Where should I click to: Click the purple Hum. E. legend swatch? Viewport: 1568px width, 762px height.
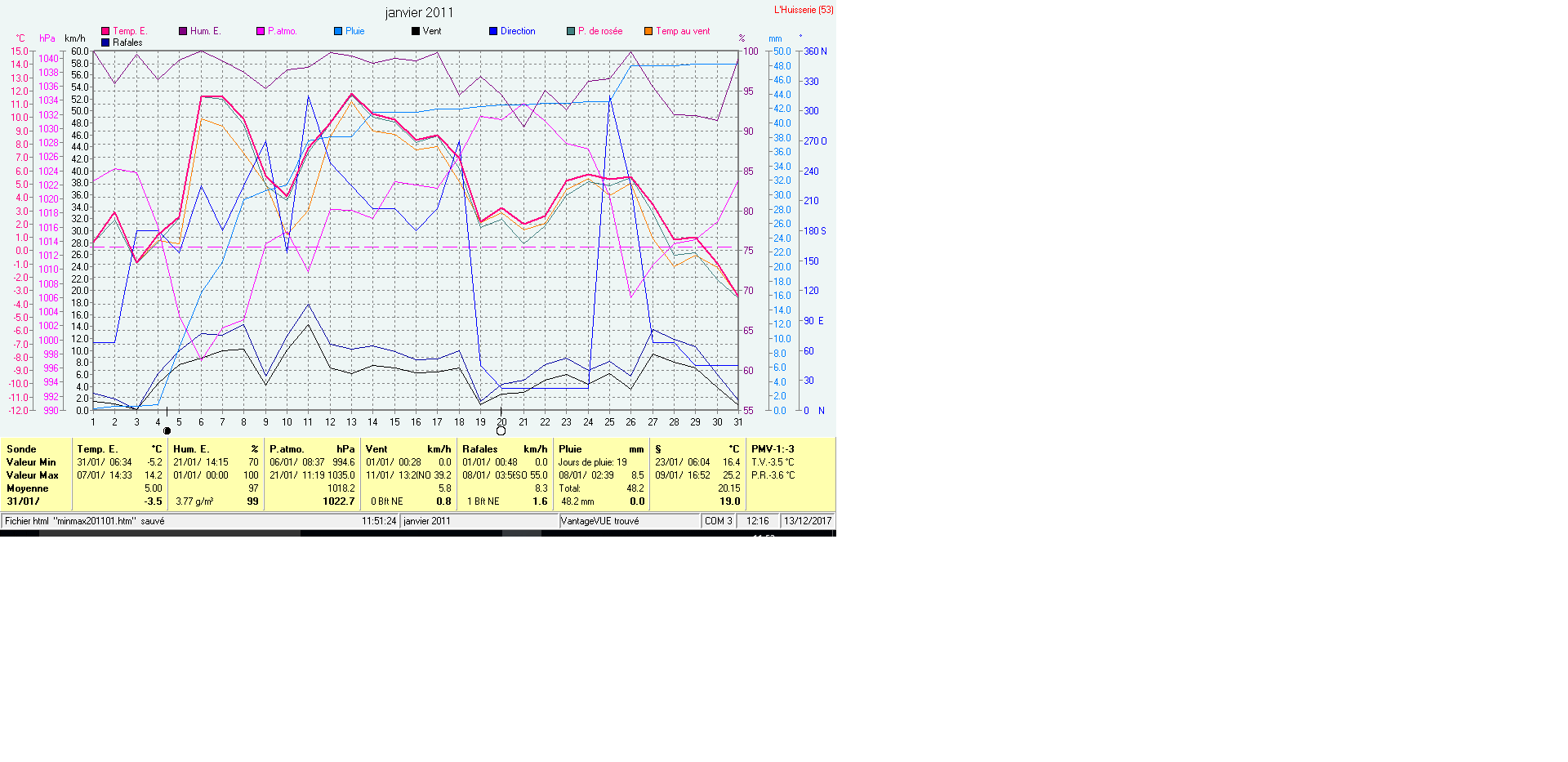pos(183,31)
